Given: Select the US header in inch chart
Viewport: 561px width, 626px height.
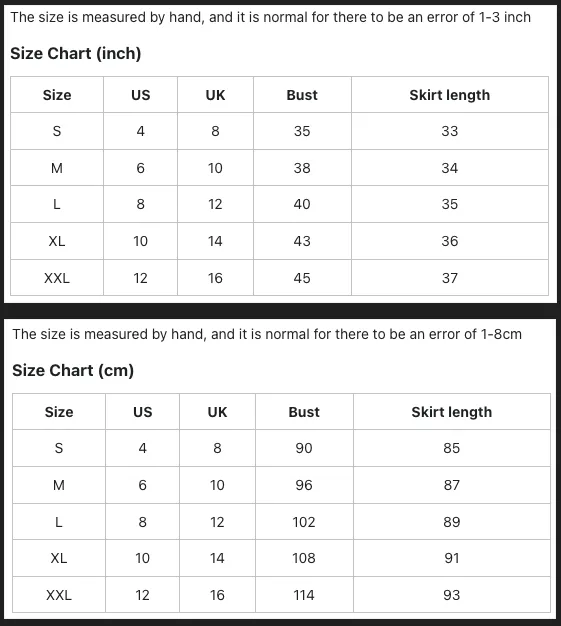Looking at the screenshot, I should coord(141,95).
